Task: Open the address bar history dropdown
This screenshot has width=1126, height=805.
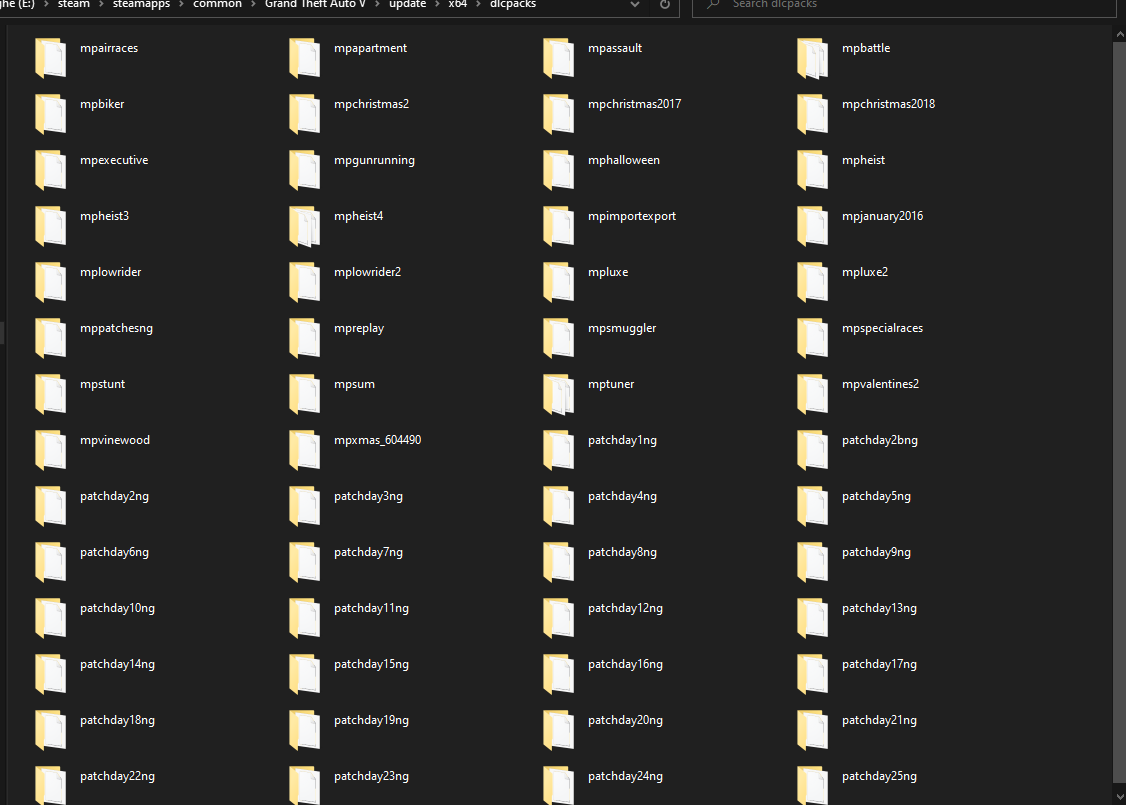Action: point(635,4)
